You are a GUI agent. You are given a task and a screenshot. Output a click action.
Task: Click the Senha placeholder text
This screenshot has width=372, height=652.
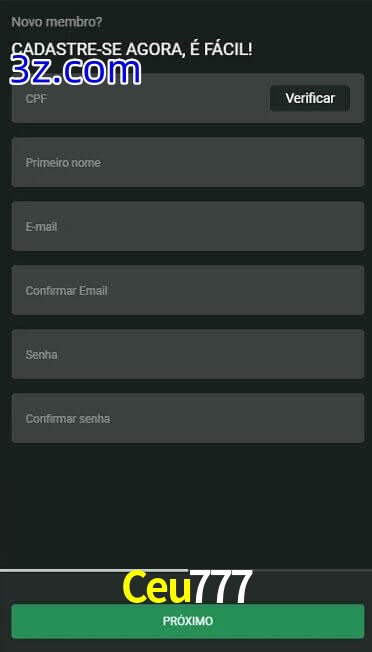(41, 355)
